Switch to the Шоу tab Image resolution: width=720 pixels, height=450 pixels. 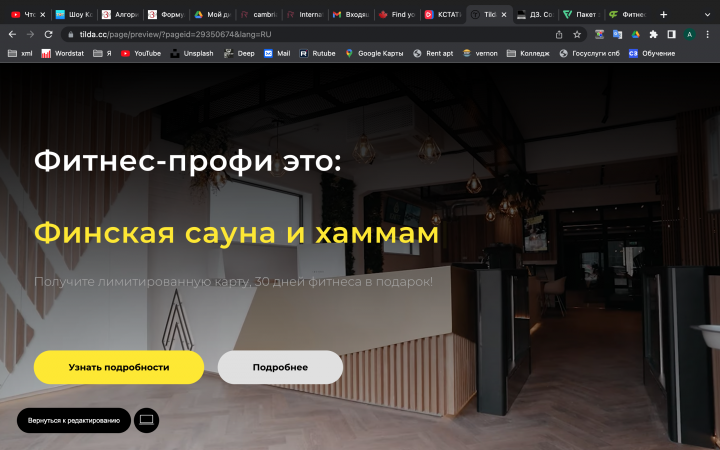[74, 15]
